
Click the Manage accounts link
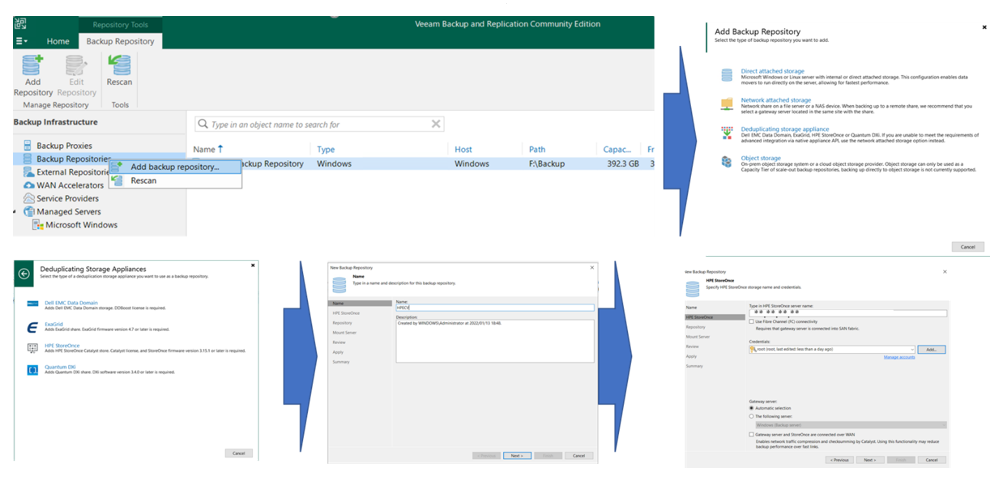click(x=899, y=357)
